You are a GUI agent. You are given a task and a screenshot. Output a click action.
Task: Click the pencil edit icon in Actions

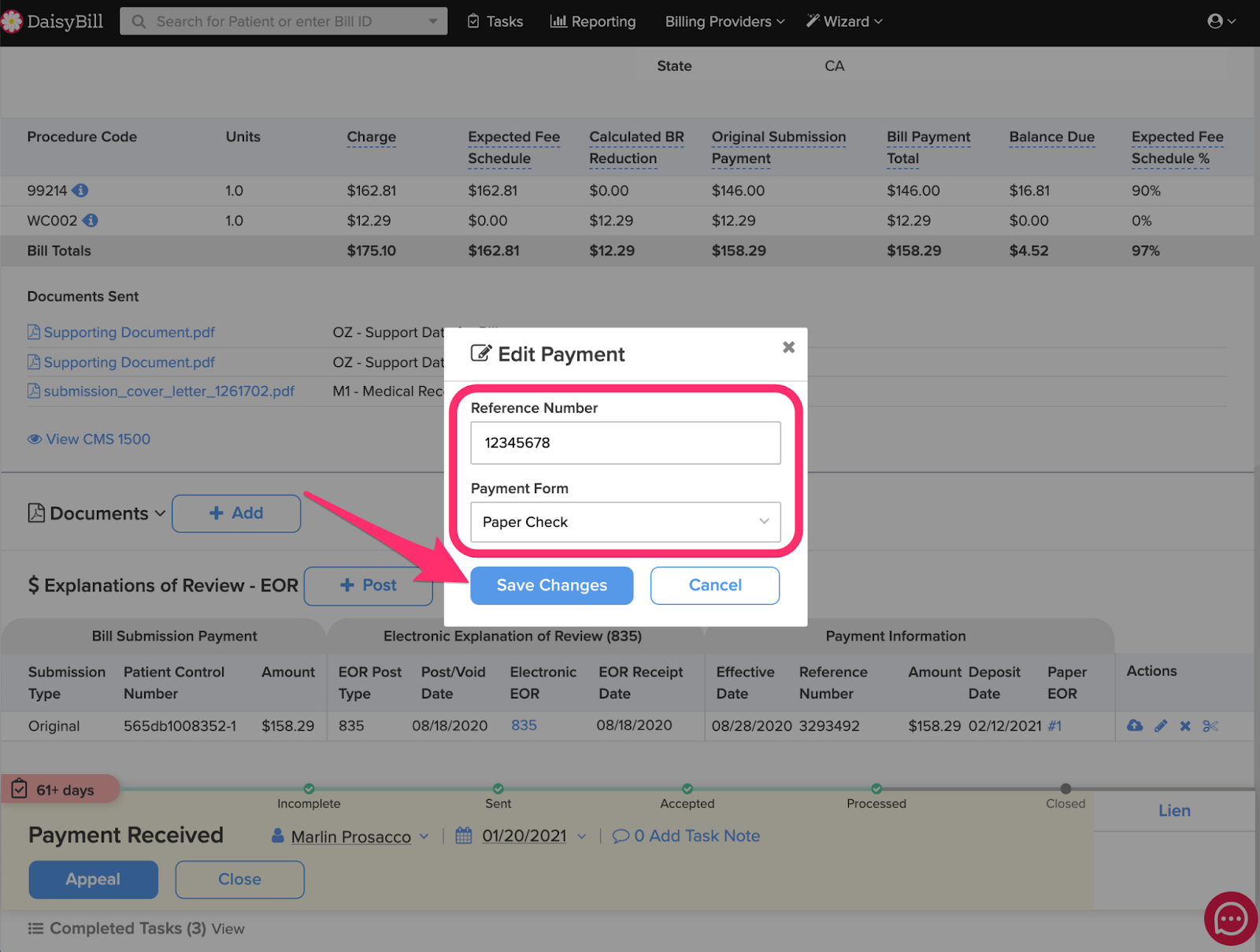pos(1161,725)
